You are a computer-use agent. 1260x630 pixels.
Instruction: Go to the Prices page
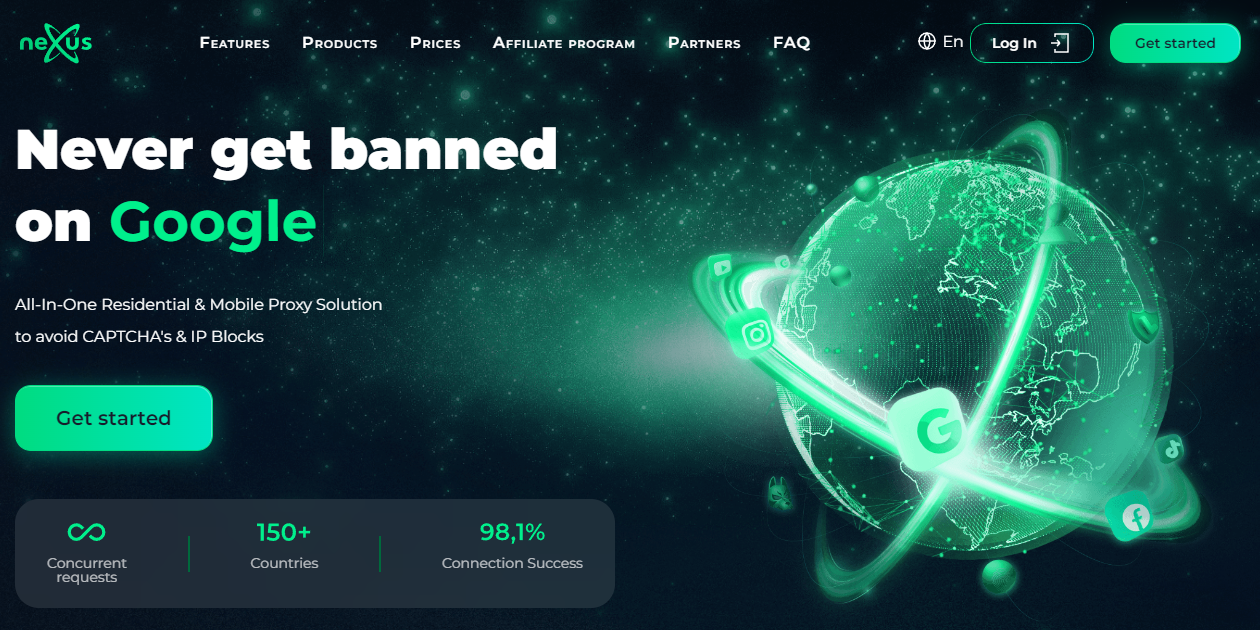(x=435, y=43)
